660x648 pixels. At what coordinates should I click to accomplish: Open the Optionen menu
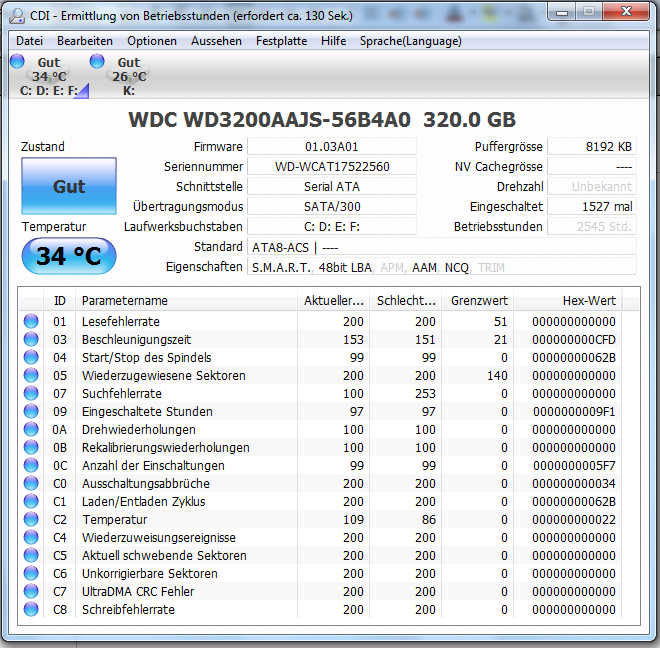point(152,41)
